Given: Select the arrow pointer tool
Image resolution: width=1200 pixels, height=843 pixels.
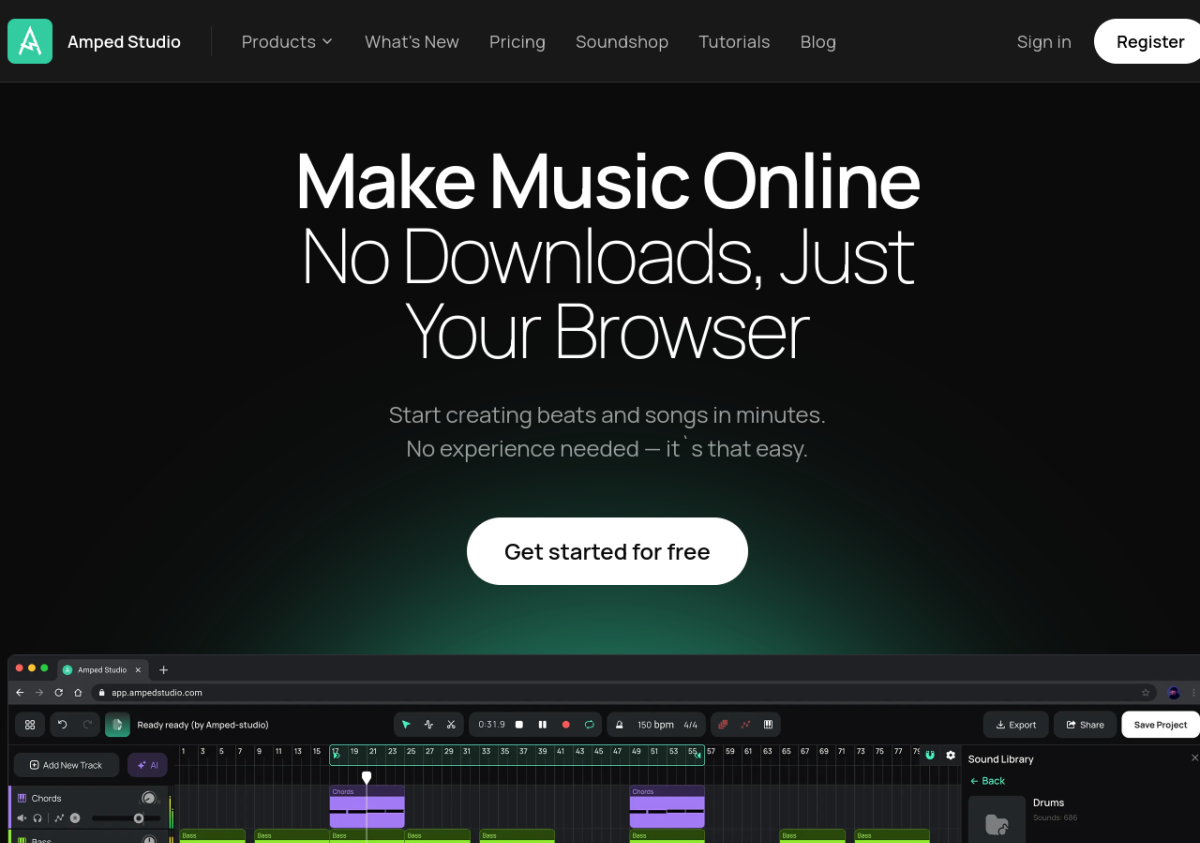Looking at the screenshot, I should 406,725.
